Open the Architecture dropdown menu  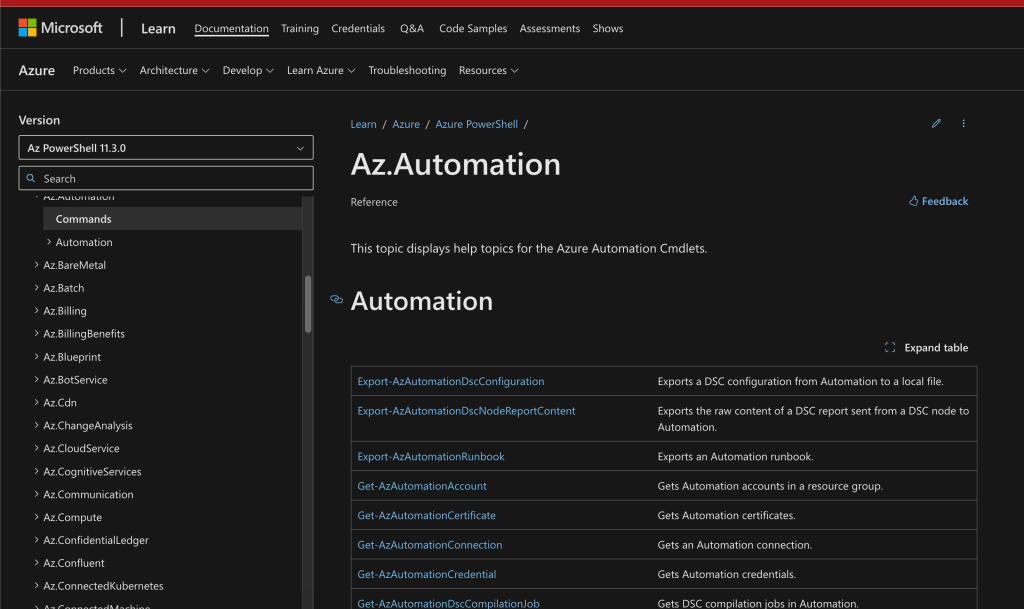(174, 70)
